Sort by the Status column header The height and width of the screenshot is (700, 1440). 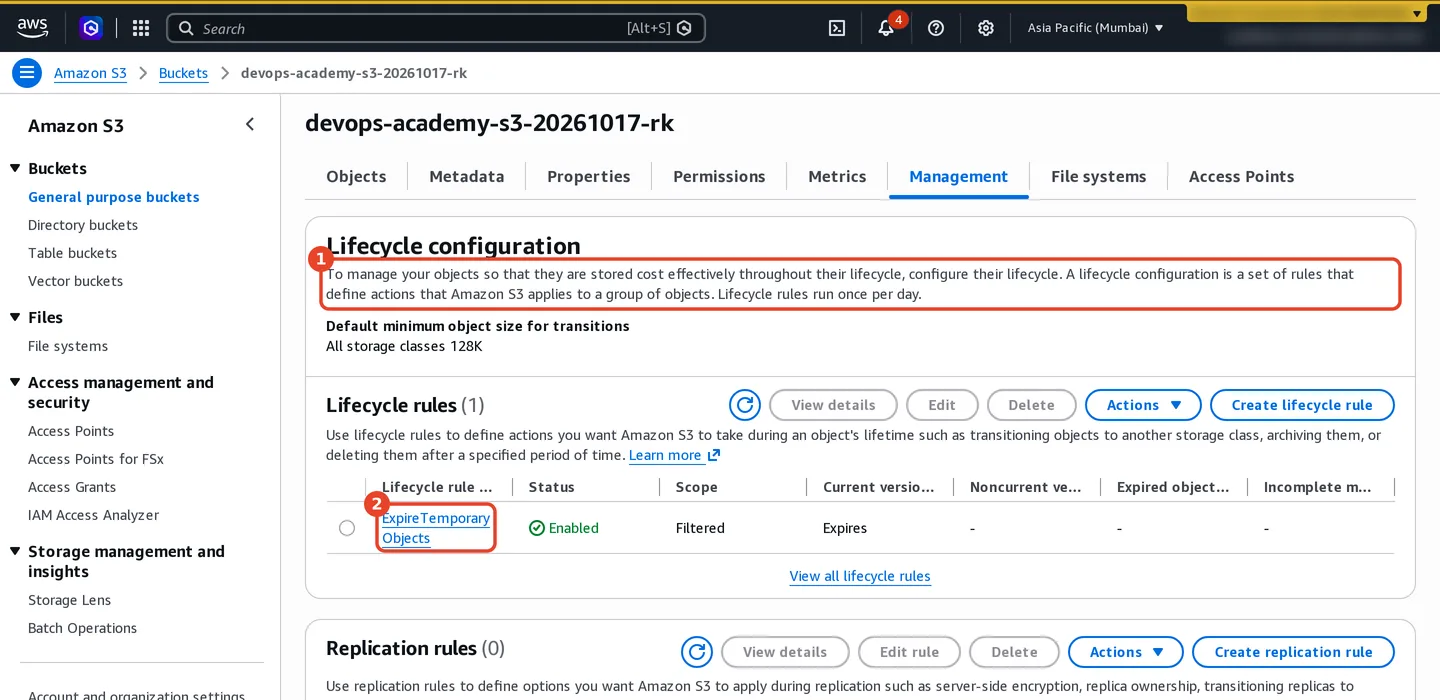(x=552, y=487)
